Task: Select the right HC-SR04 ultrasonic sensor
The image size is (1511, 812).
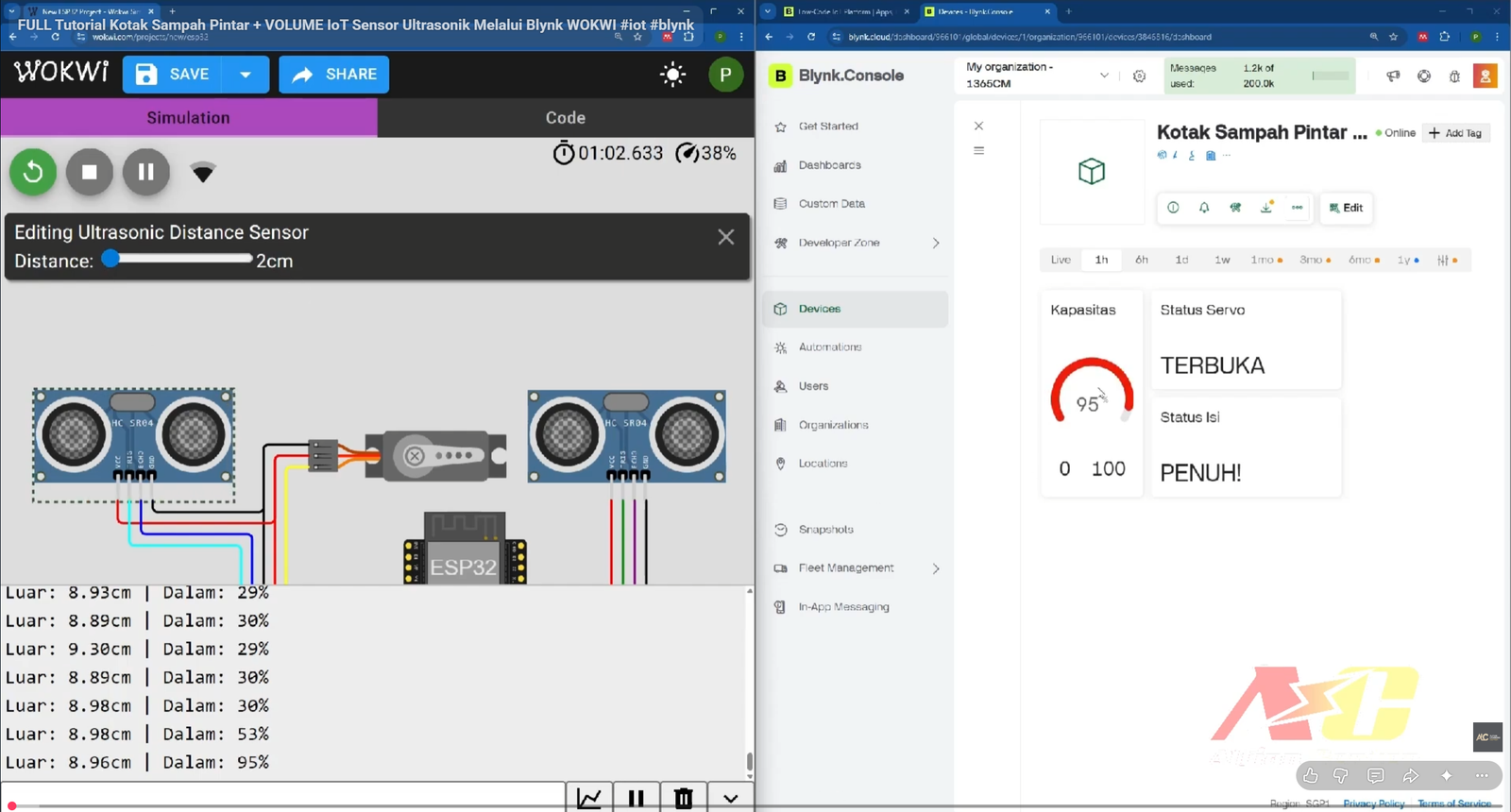Action: 627,436
